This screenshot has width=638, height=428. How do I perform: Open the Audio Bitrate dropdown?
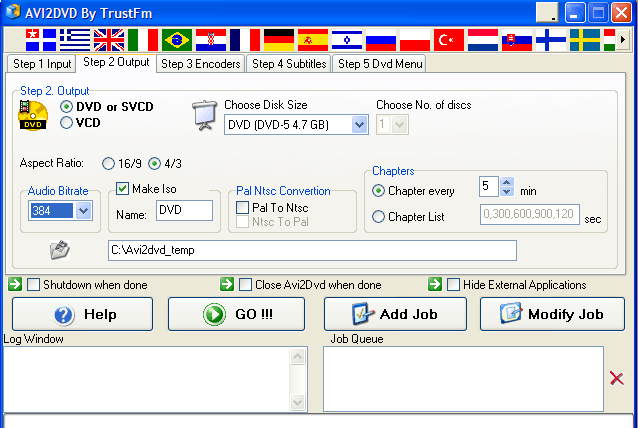pos(83,211)
